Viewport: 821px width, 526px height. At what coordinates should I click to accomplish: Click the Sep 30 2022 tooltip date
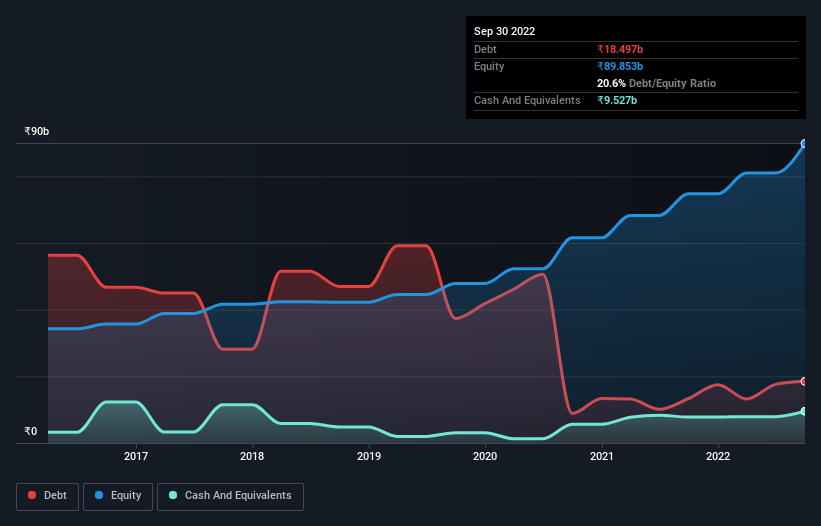pyautogui.click(x=504, y=31)
